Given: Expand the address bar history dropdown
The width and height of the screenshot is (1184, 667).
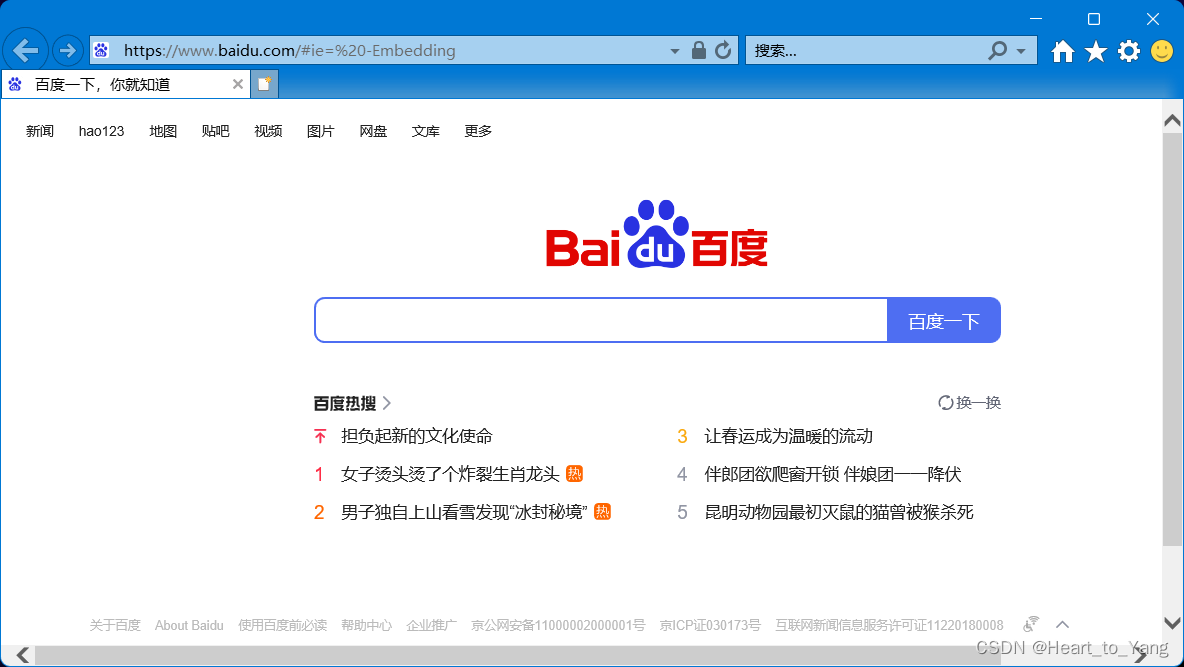Looking at the screenshot, I should [674, 51].
